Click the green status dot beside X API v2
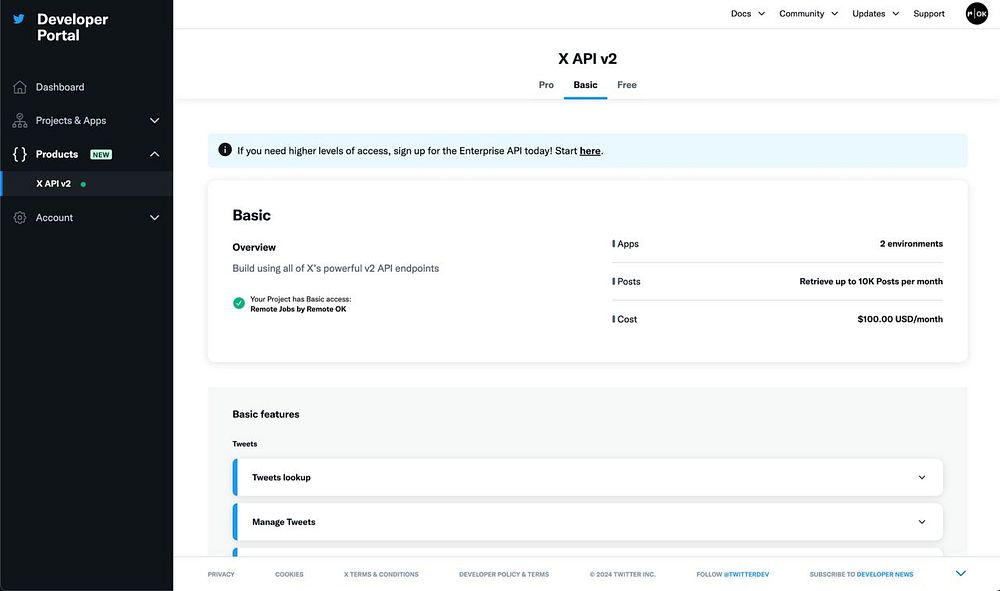The image size is (1000, 591). coord(83,184)
